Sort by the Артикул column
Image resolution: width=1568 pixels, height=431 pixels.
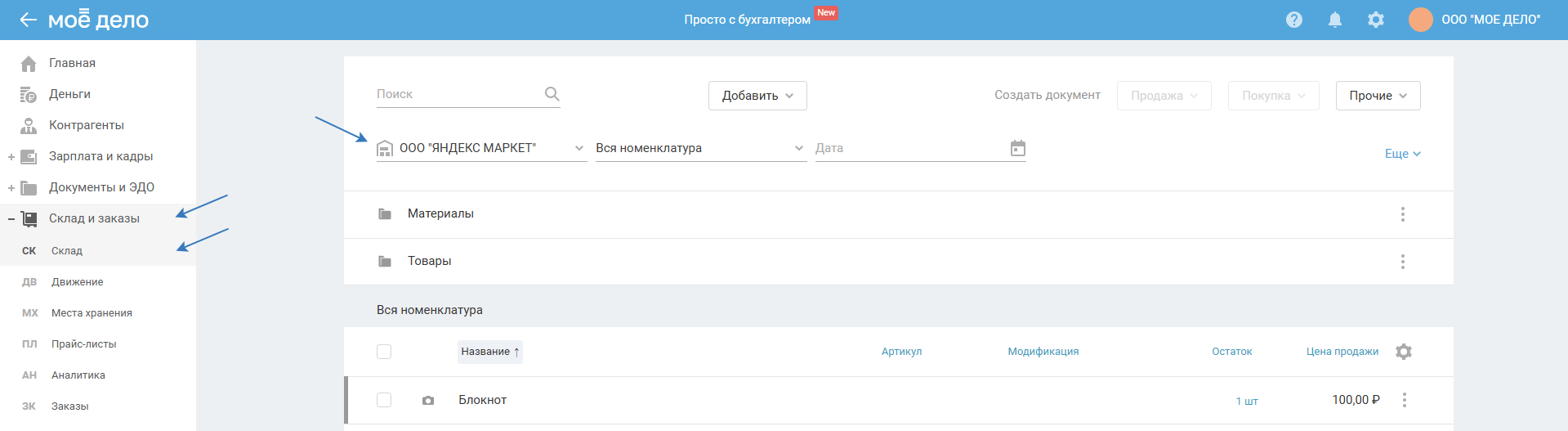(x=901, y=352)
